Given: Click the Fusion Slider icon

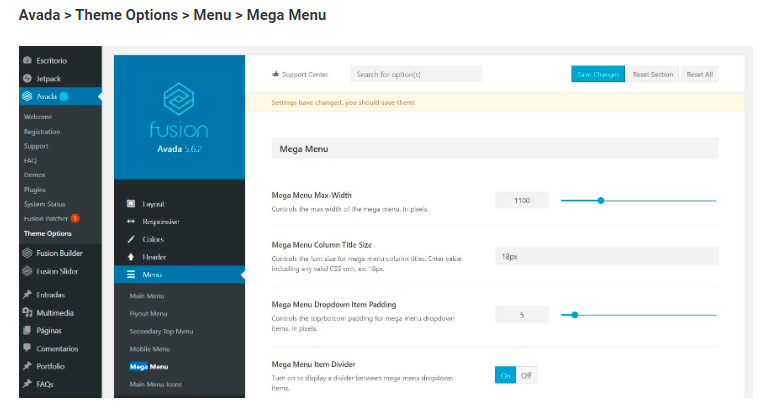Looking at the screenshot, I should (x=28, y=271).
